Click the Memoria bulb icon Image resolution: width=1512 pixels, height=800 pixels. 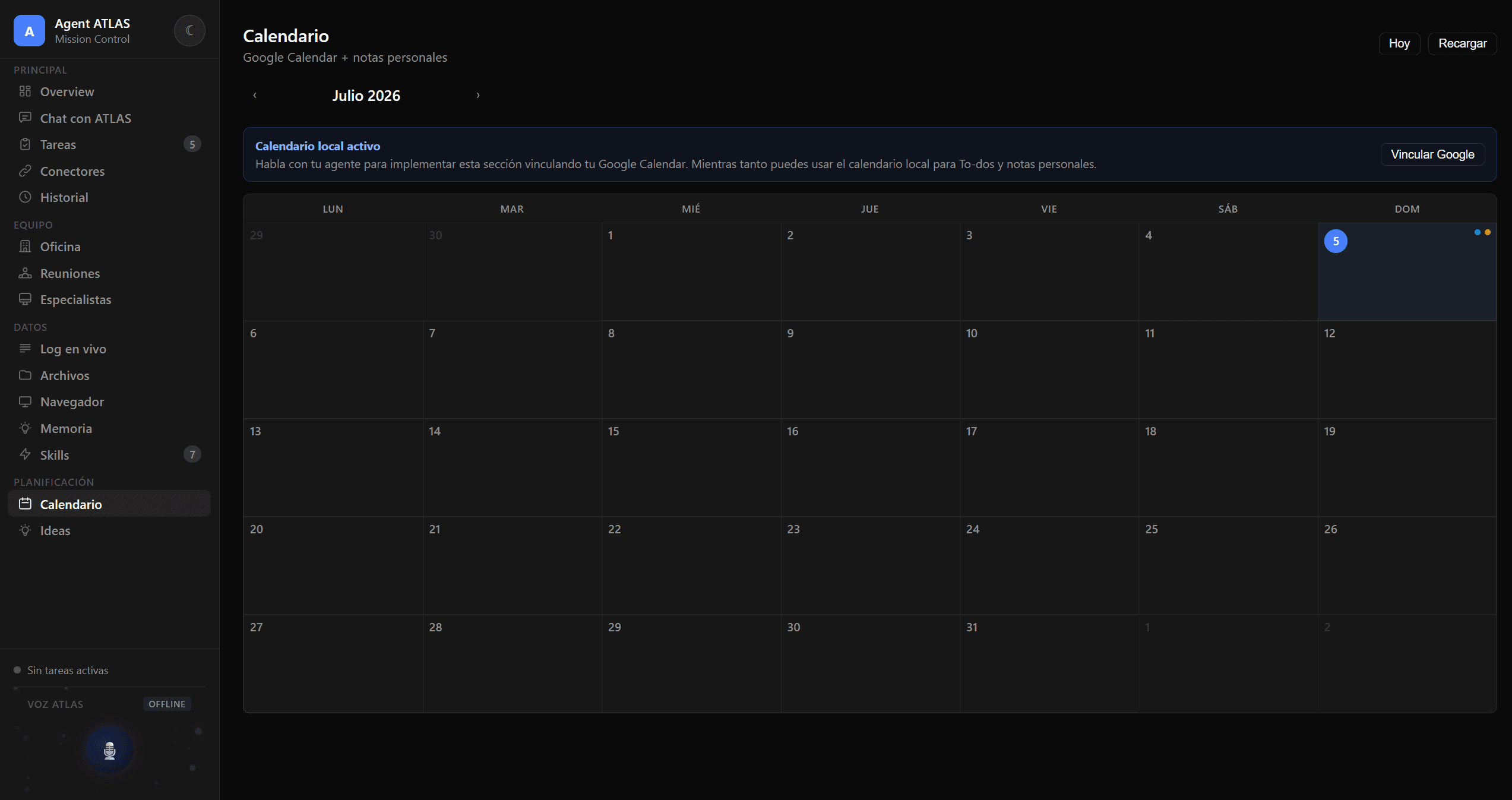(x=25, y=428)
